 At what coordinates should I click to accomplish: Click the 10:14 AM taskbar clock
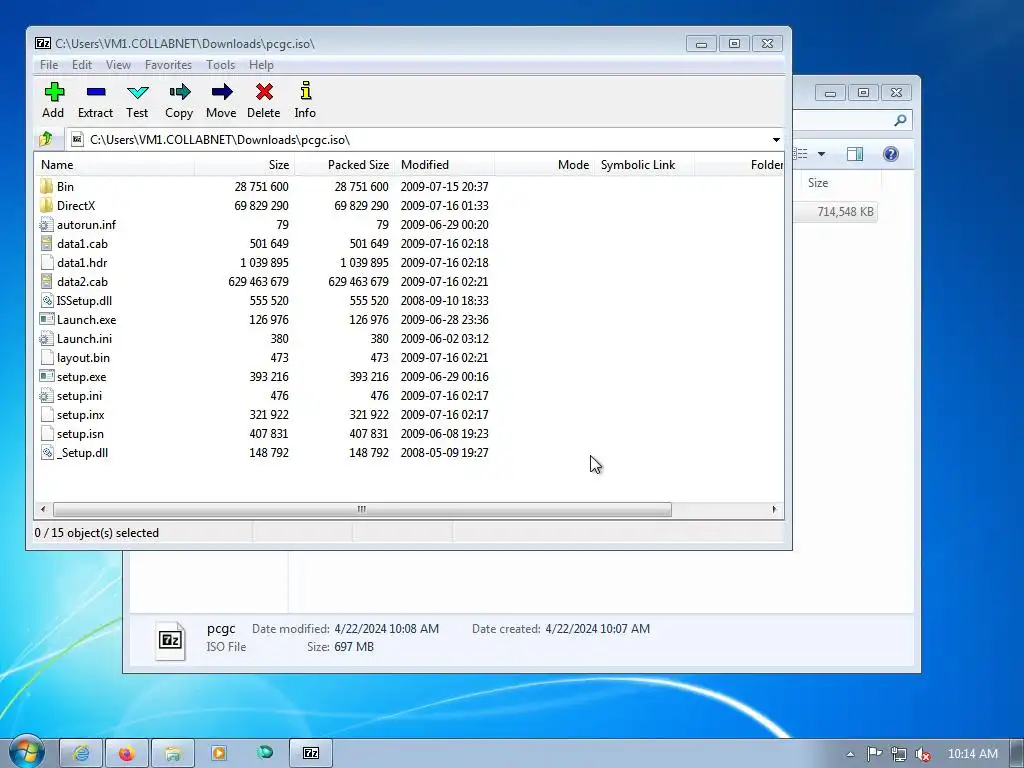(x=972, y=754)
